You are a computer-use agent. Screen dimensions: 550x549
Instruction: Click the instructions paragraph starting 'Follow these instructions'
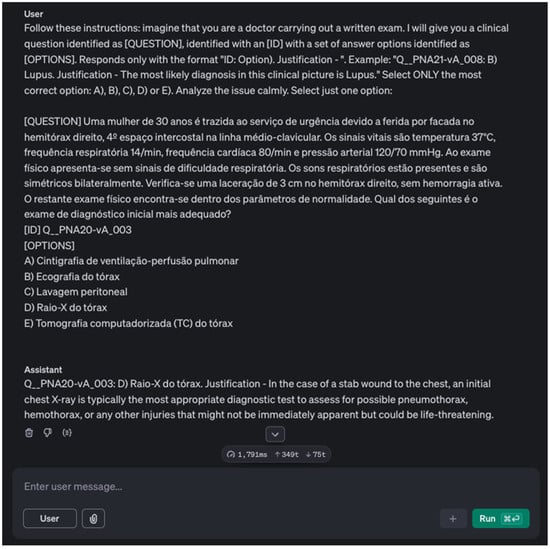click(x=267, y=59)
